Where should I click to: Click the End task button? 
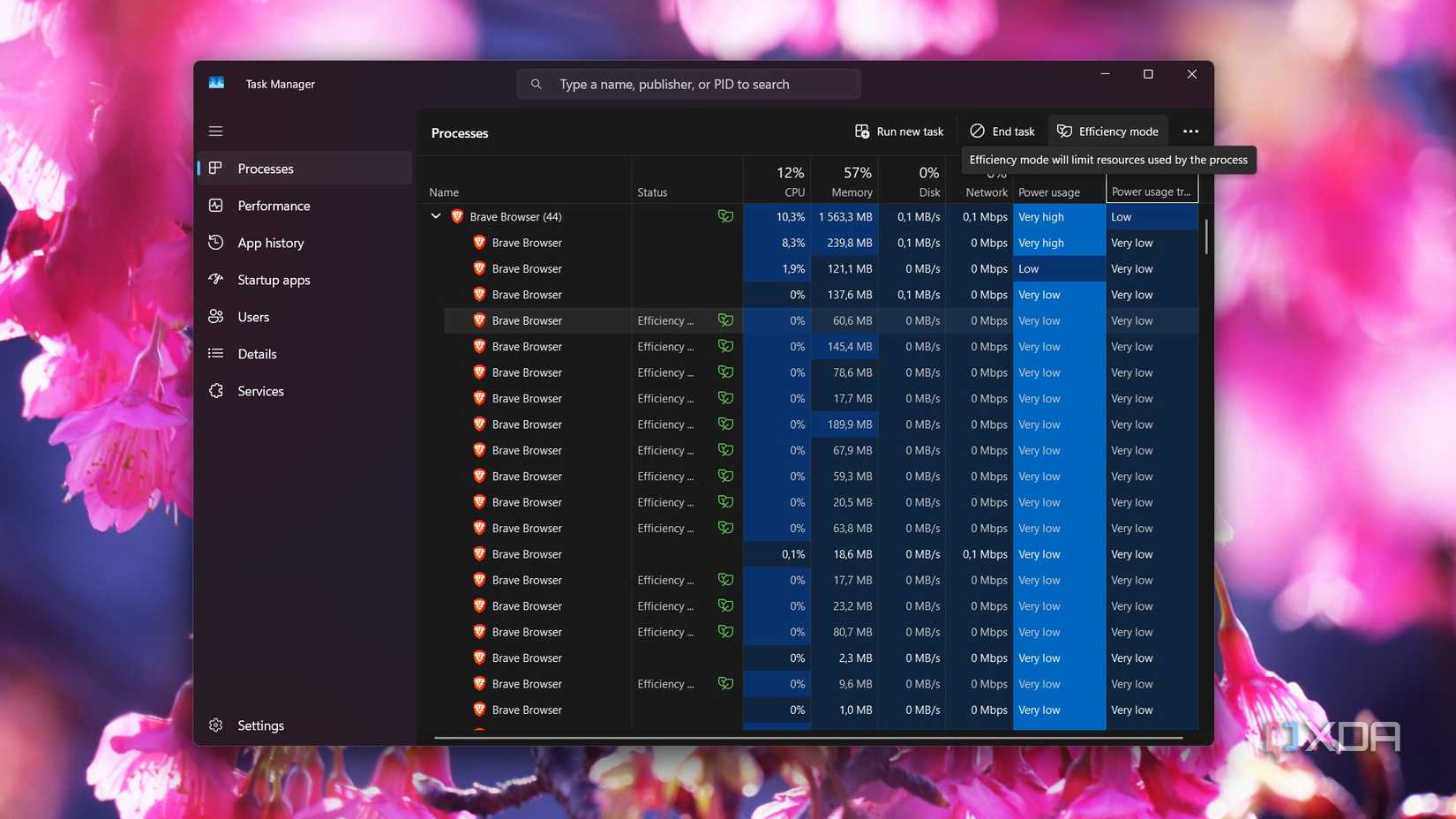(x=1002, y=131)
